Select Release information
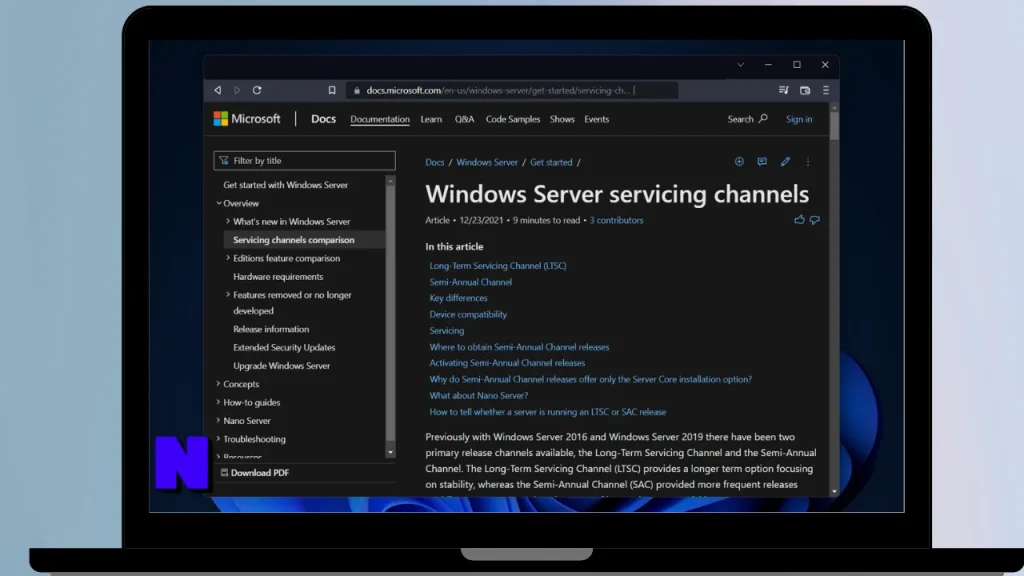The image size is (1024, 576). pyautogui.click(x=271, y=329)
